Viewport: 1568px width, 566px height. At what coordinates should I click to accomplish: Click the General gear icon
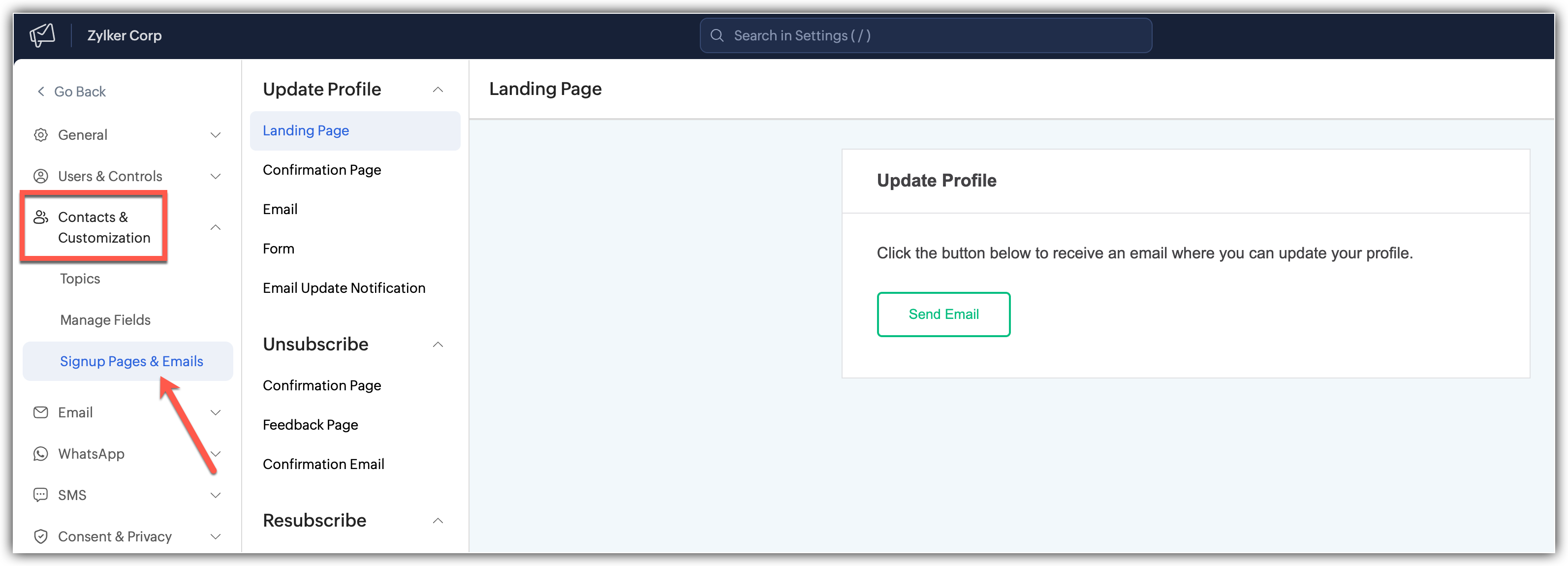point(41,134)
